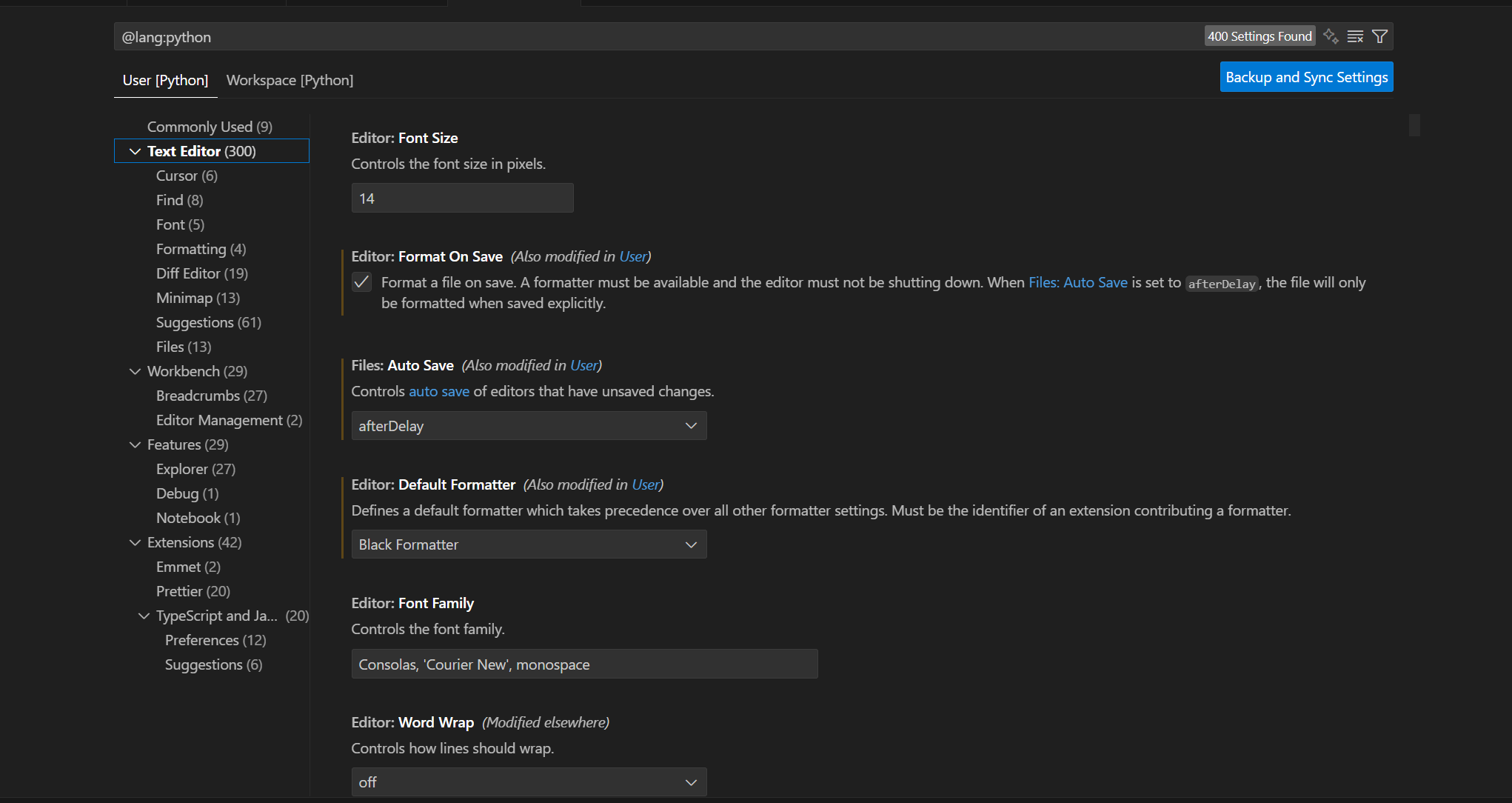Image resolution: width=1512 pixels, height=803 pixels.
Task: Collapse the Extensions section chevron
Action: coord(135,542)
